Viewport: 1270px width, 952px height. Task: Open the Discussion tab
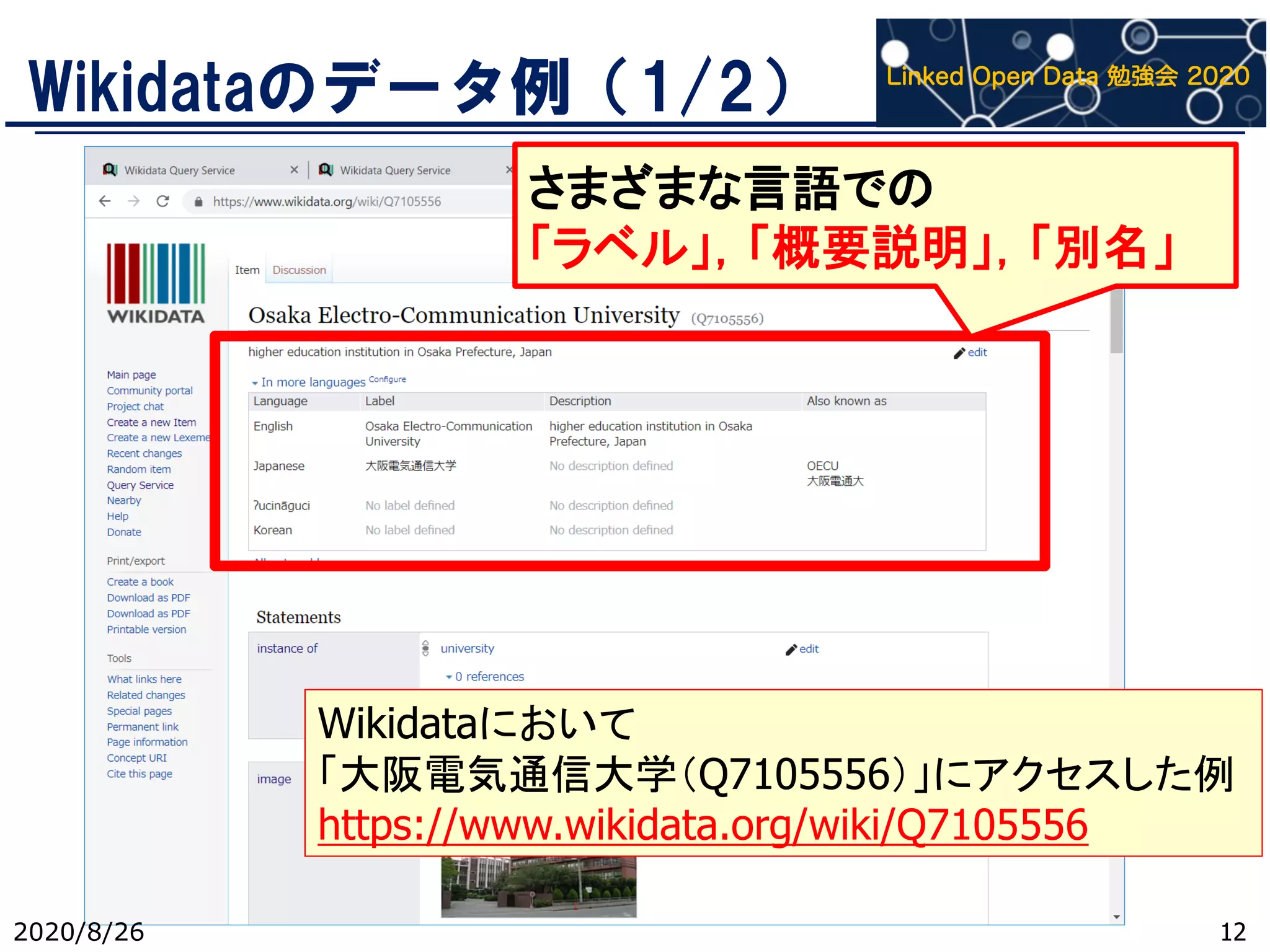tap(299, 270)
